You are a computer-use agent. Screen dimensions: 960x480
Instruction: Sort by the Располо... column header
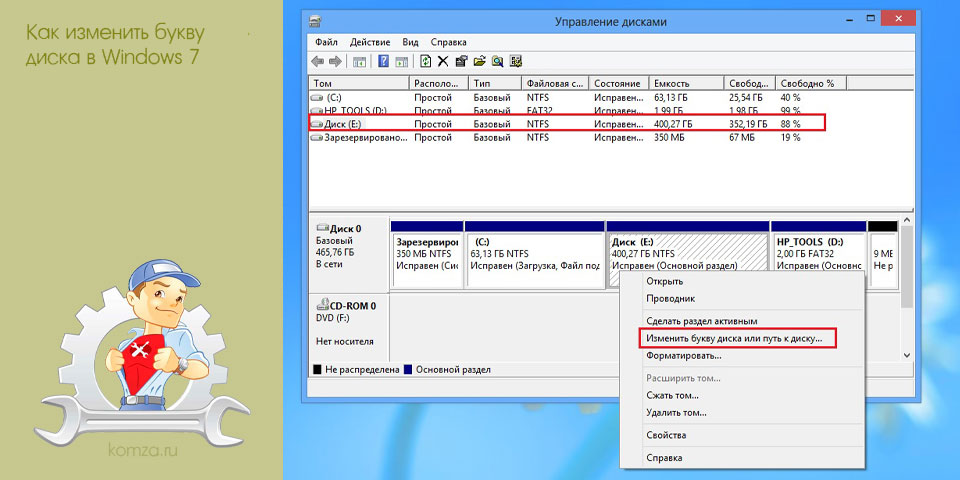tap(439, 83)
